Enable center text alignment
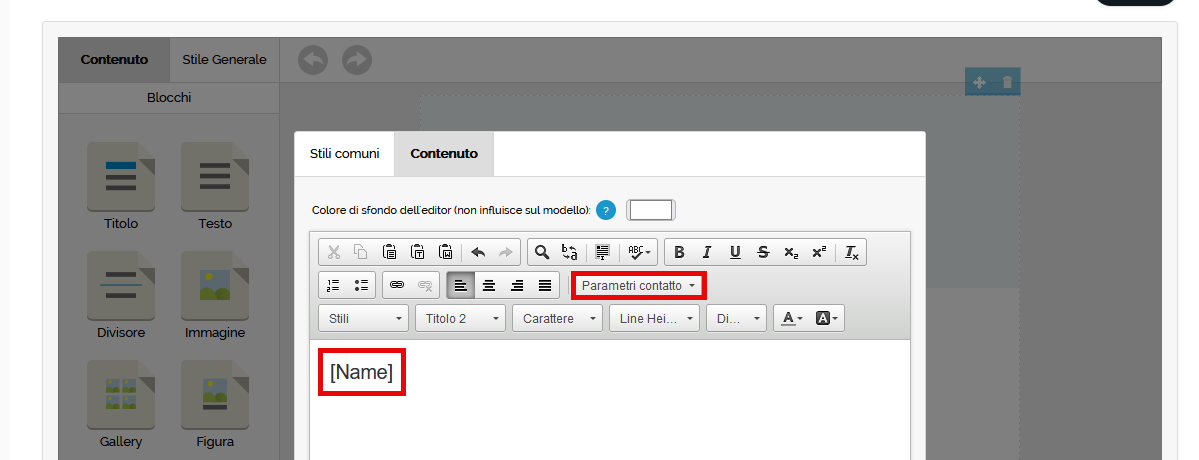Viewport: 1199px width, 460px height. click(489, 285)
